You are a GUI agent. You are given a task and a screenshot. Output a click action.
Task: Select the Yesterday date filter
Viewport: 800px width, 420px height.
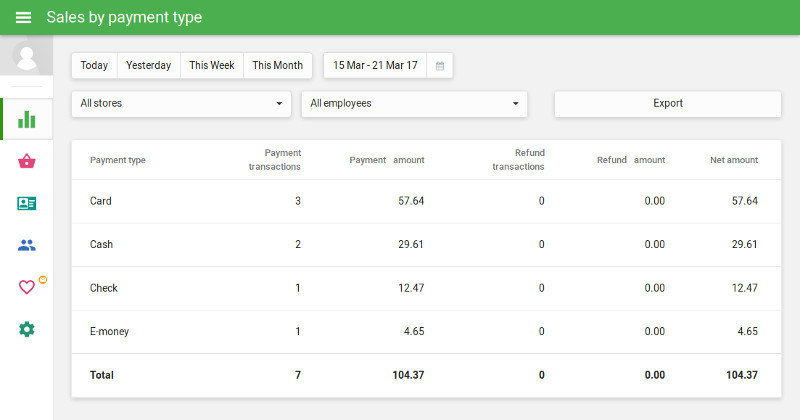click(148, 66)
